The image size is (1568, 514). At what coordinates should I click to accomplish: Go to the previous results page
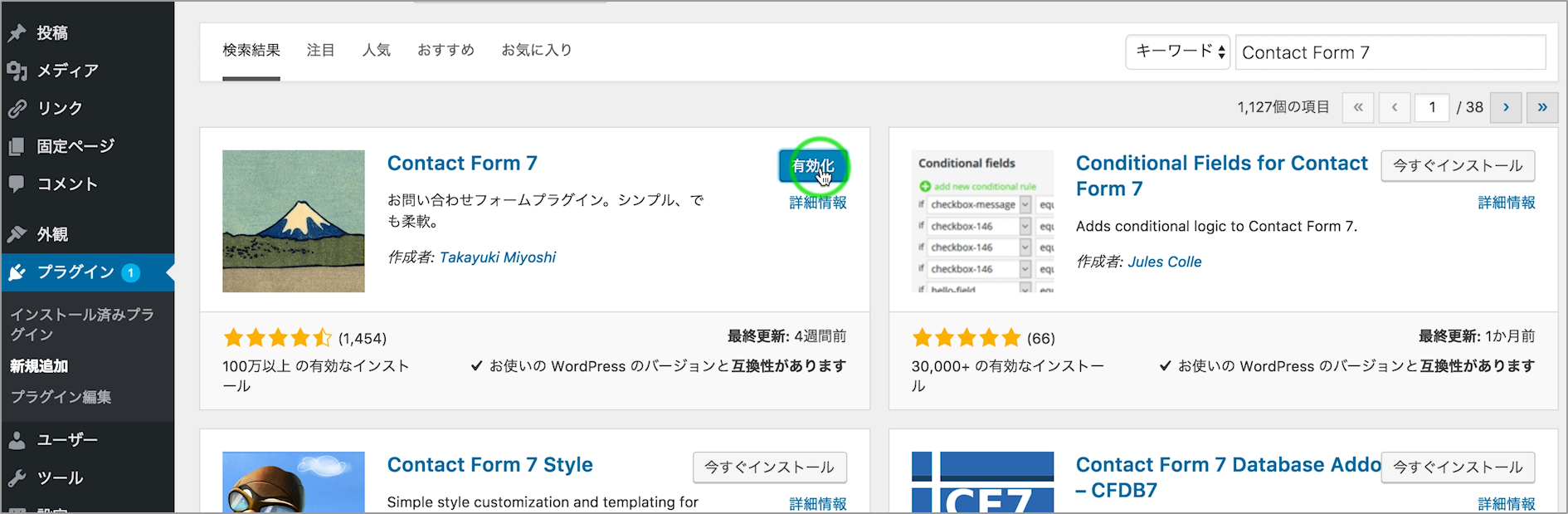(1395, 107)
